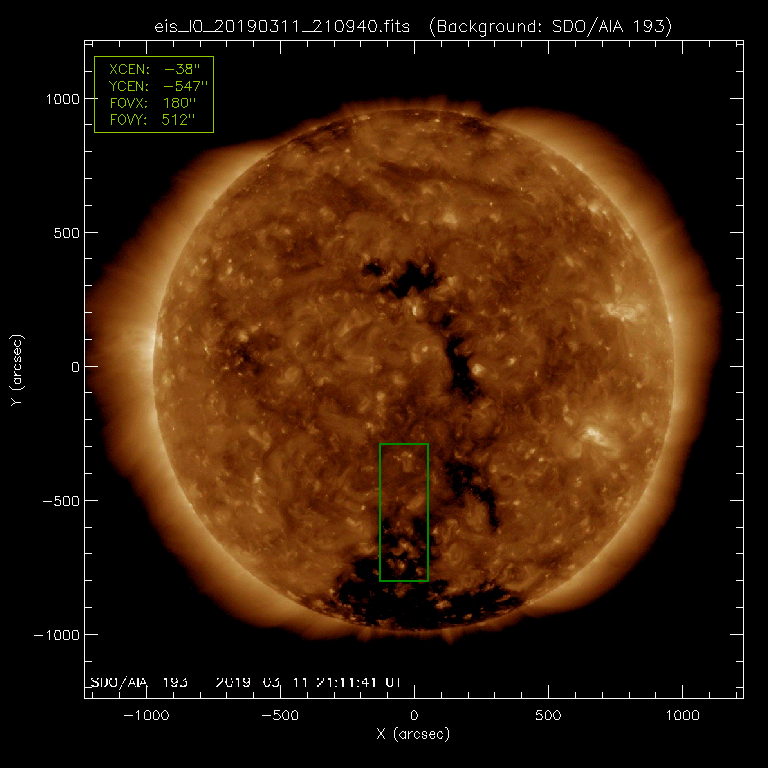Click the SDO/AIA 193 timestamp at the bottom left

(245, 682)
